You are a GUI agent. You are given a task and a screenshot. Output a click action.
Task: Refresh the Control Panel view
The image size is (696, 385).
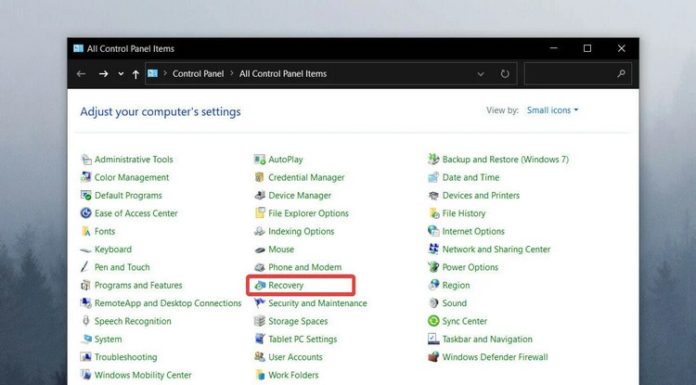click(x=505, y=74)
